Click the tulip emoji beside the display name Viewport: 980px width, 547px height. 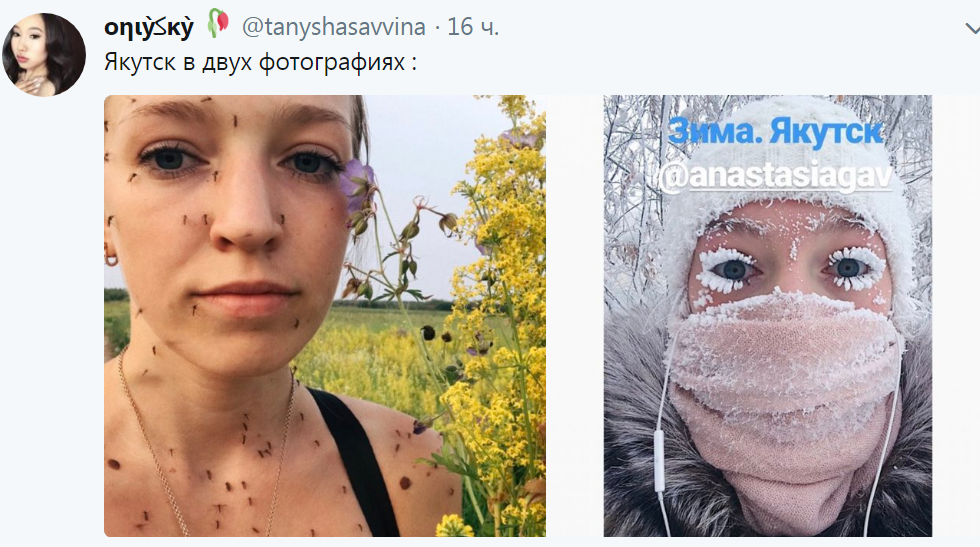(218, 23)
